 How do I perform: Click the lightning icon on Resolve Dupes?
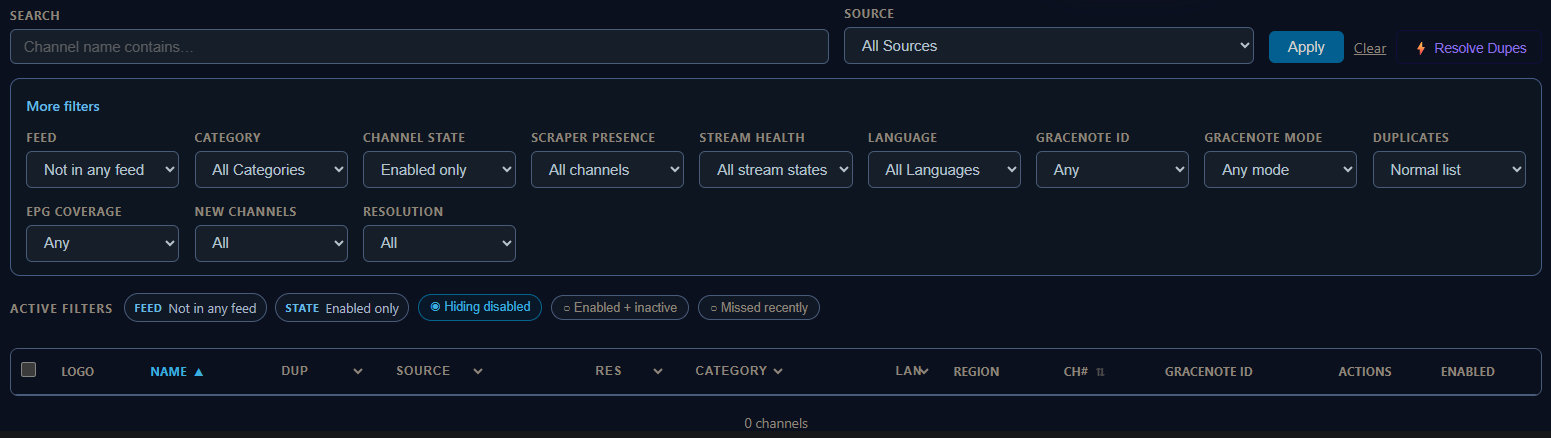coord(1421,48)
